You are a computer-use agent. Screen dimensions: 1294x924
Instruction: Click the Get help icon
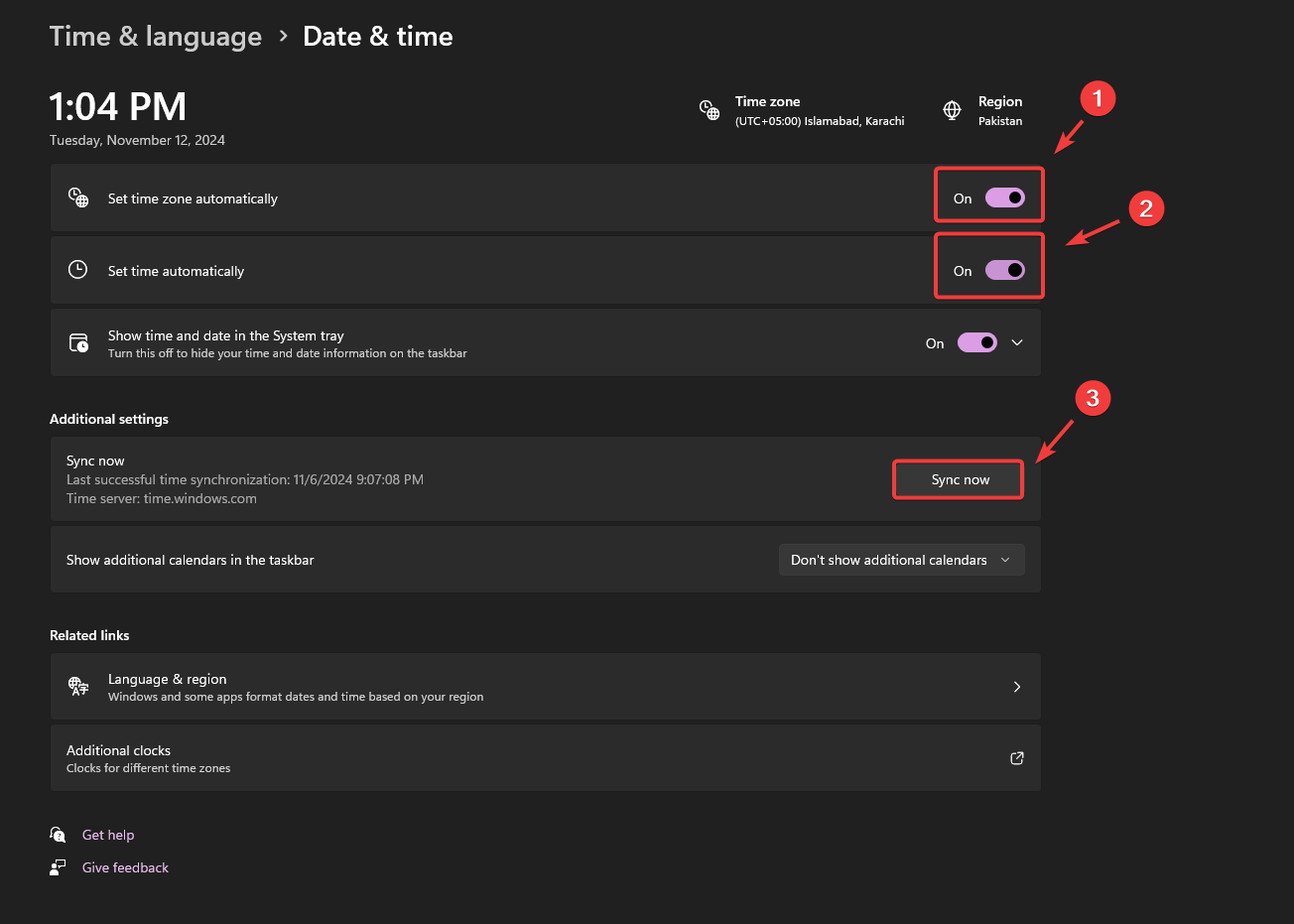coord(58,835)
